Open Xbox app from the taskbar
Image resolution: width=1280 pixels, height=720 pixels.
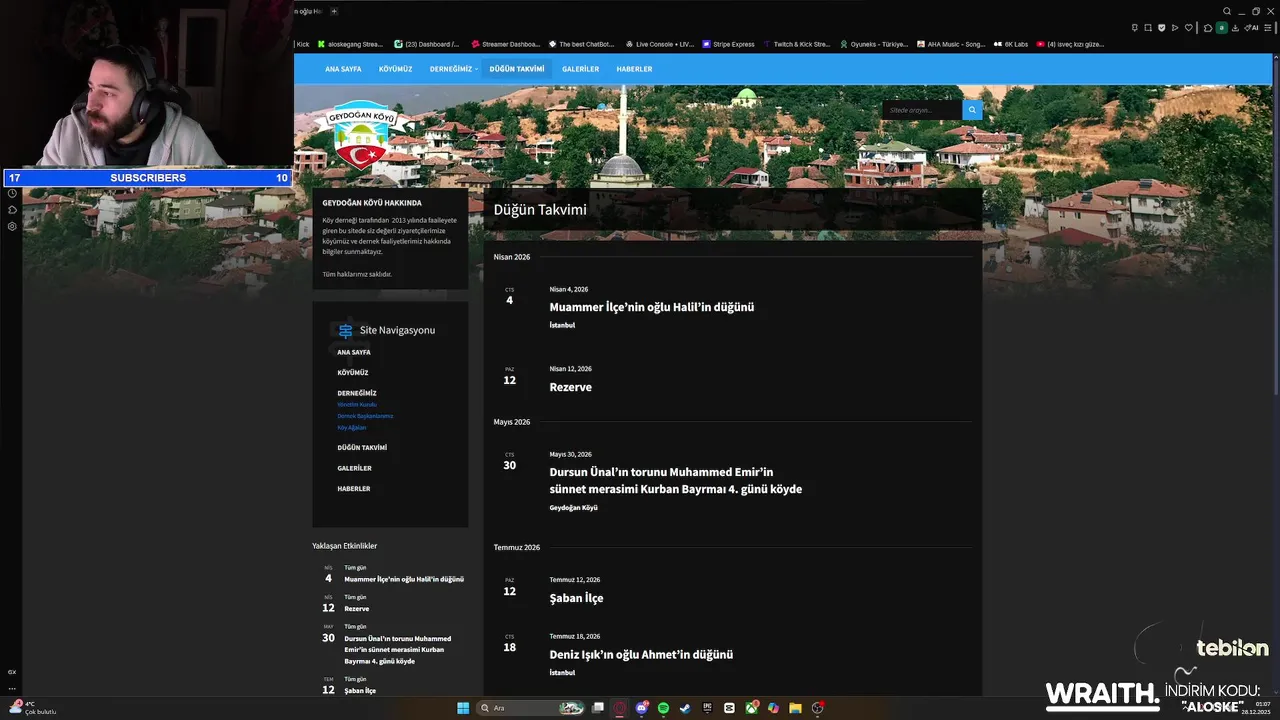pyautogui.click(x=751, y=708)
